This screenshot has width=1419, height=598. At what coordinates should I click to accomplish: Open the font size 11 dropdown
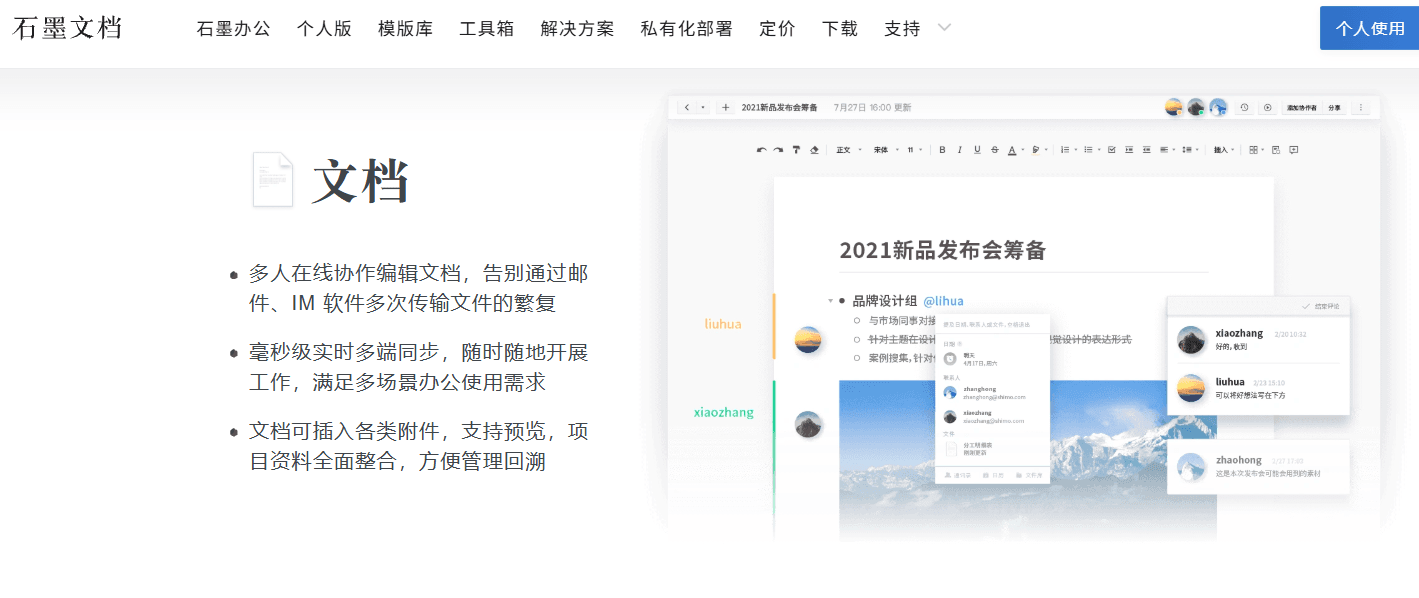coord(914,150)
